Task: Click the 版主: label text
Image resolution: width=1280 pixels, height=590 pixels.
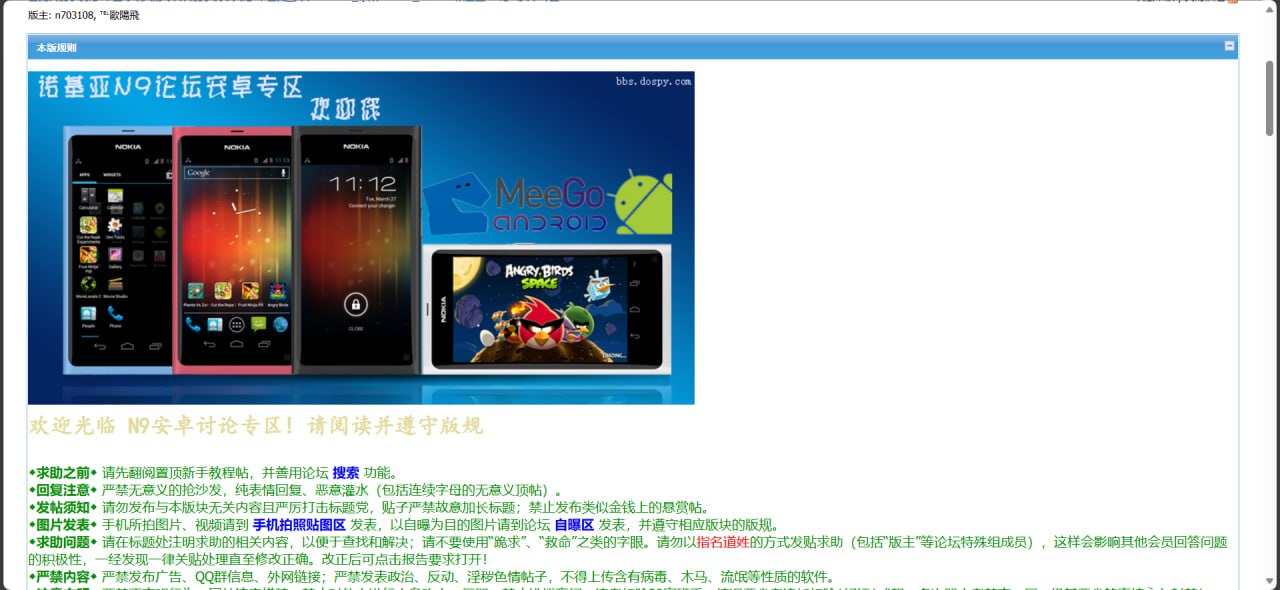Action: pyautogui.click(x=40, y=15)
